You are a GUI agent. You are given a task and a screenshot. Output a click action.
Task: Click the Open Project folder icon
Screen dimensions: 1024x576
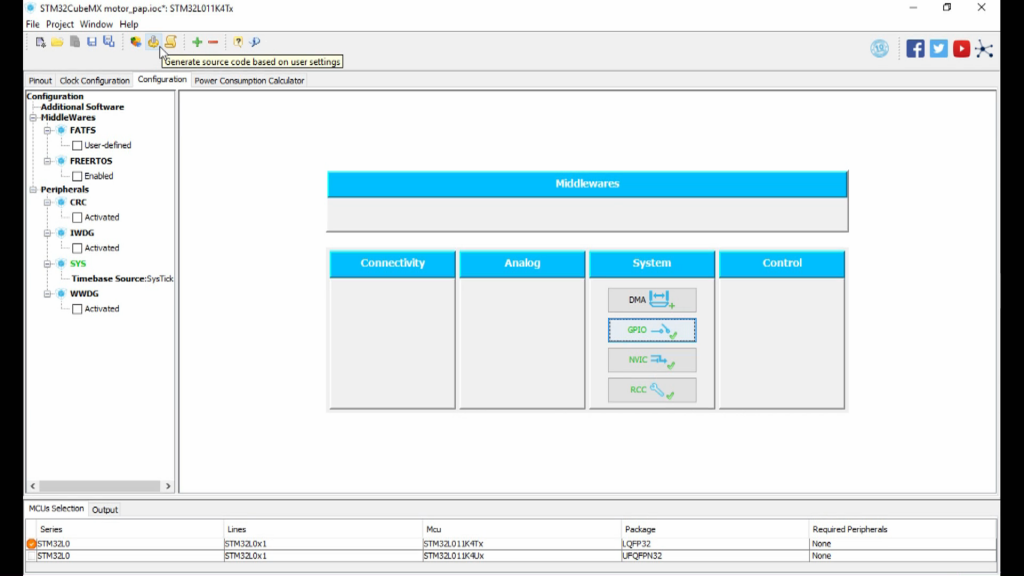[x=57, y=42]
